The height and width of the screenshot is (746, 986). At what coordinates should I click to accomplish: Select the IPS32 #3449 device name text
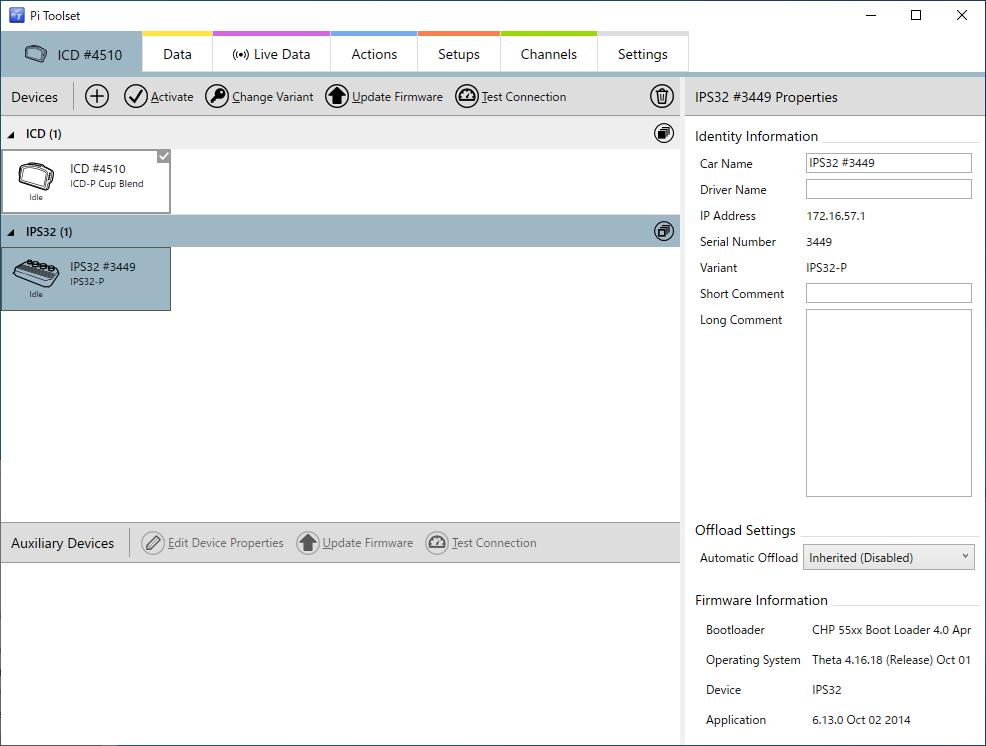[x=102, y=267]
